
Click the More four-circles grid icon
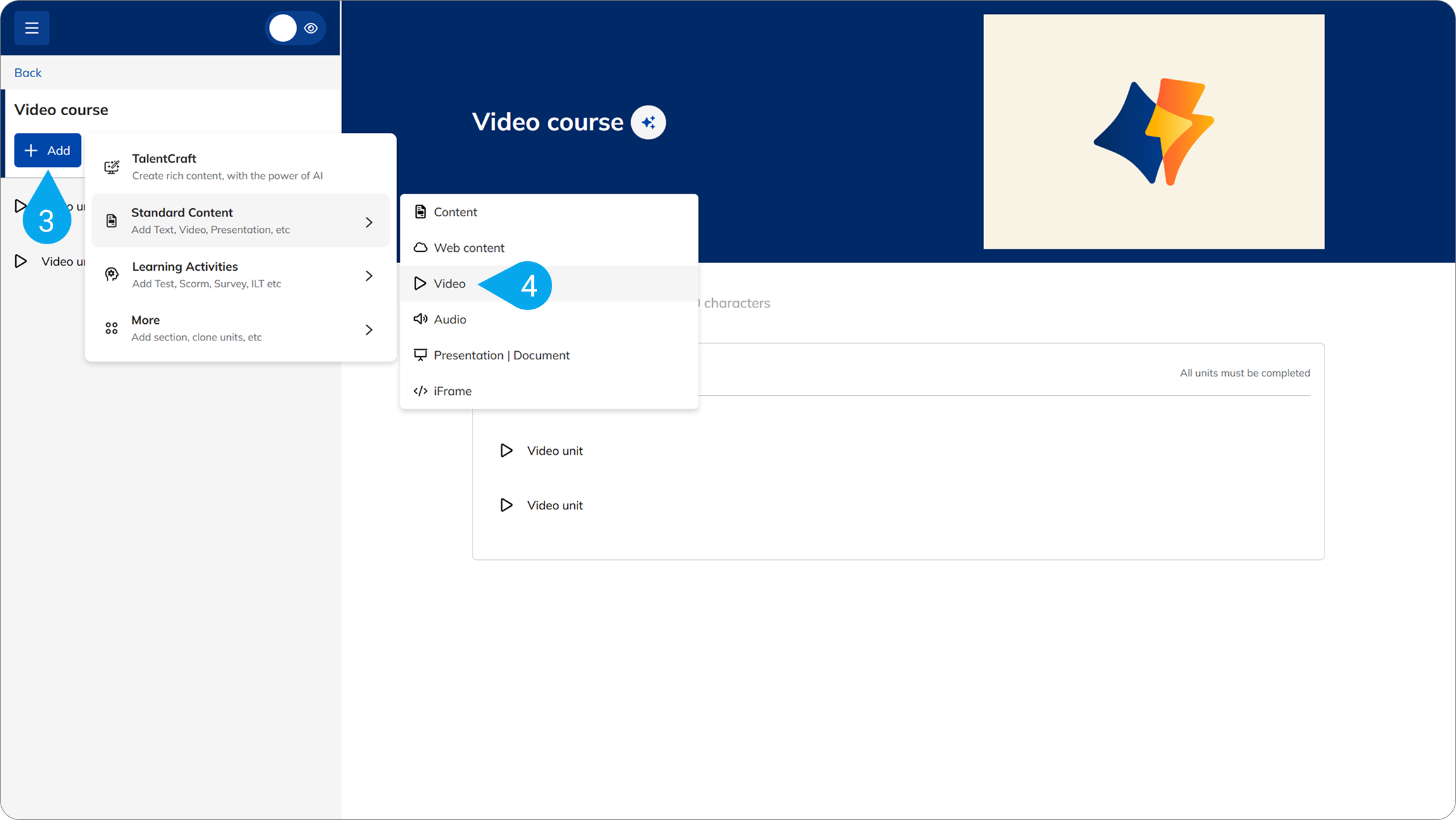[x=111, y=328]
